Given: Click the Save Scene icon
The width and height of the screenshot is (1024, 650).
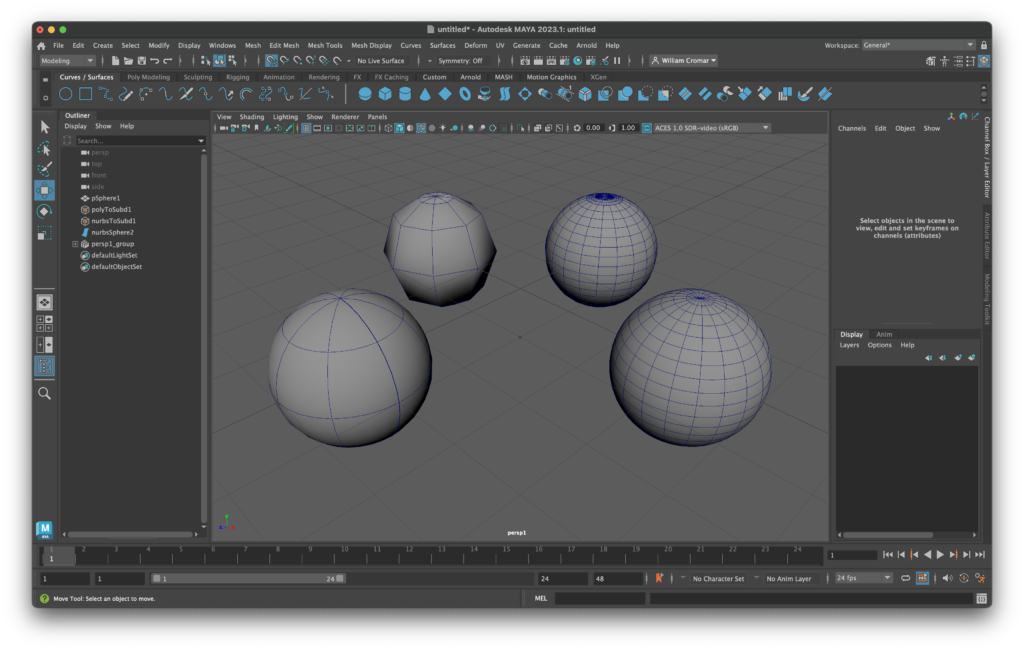Looking at the screenshot, I should tap(140, 61).
